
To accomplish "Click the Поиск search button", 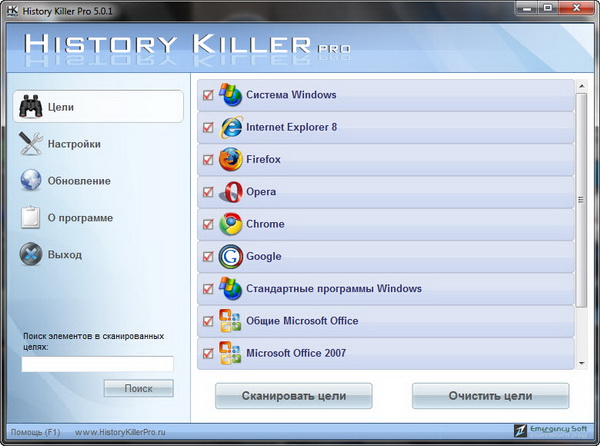I will [138, 388].
